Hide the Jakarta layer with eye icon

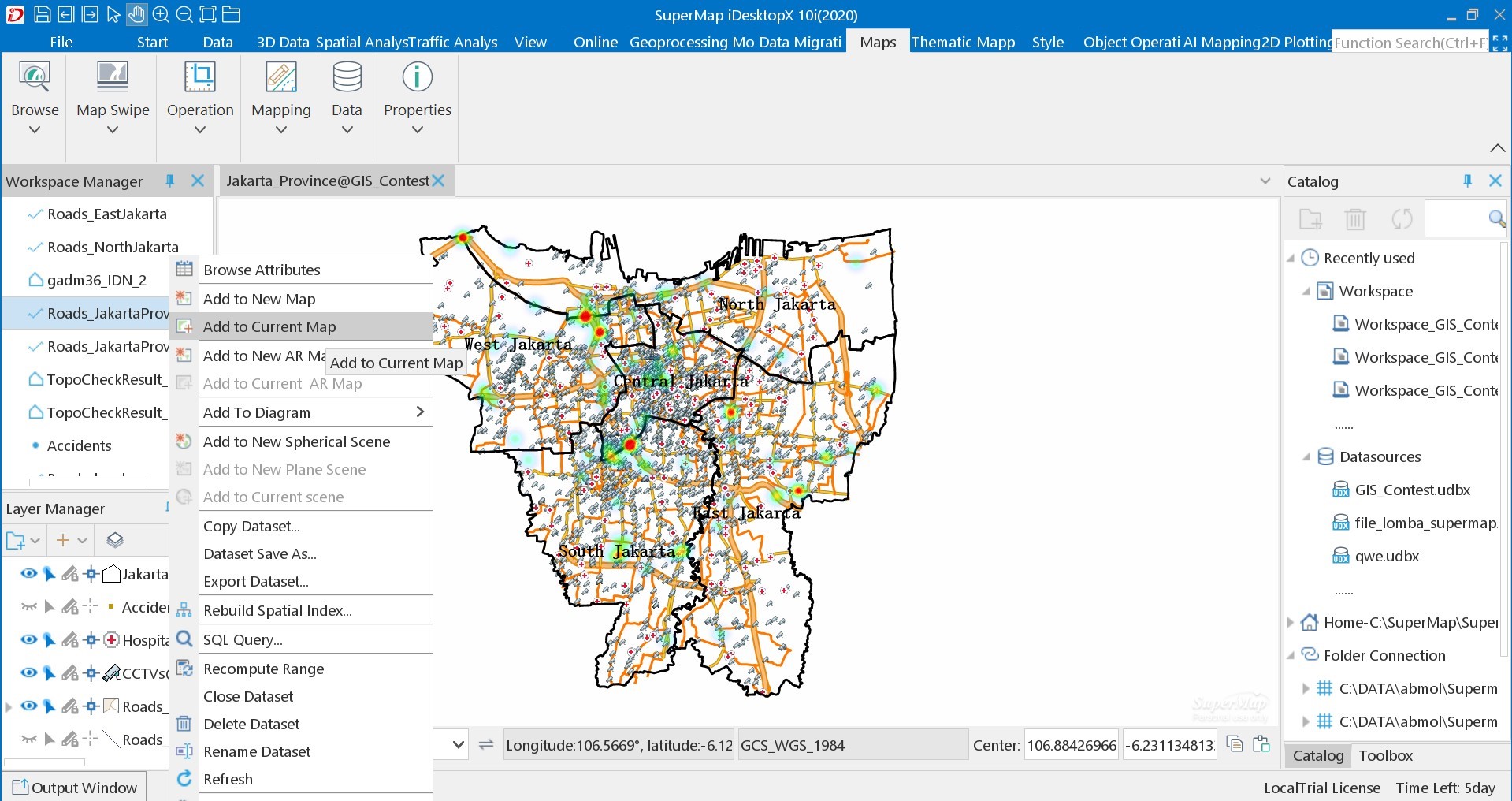pos(28,573)
